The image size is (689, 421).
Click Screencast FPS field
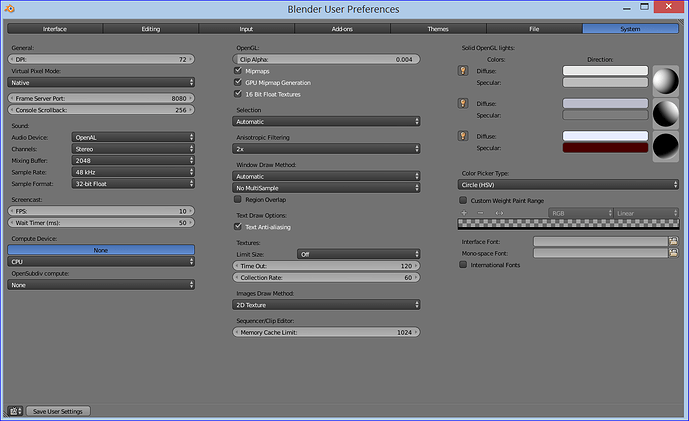coord(101,211)
